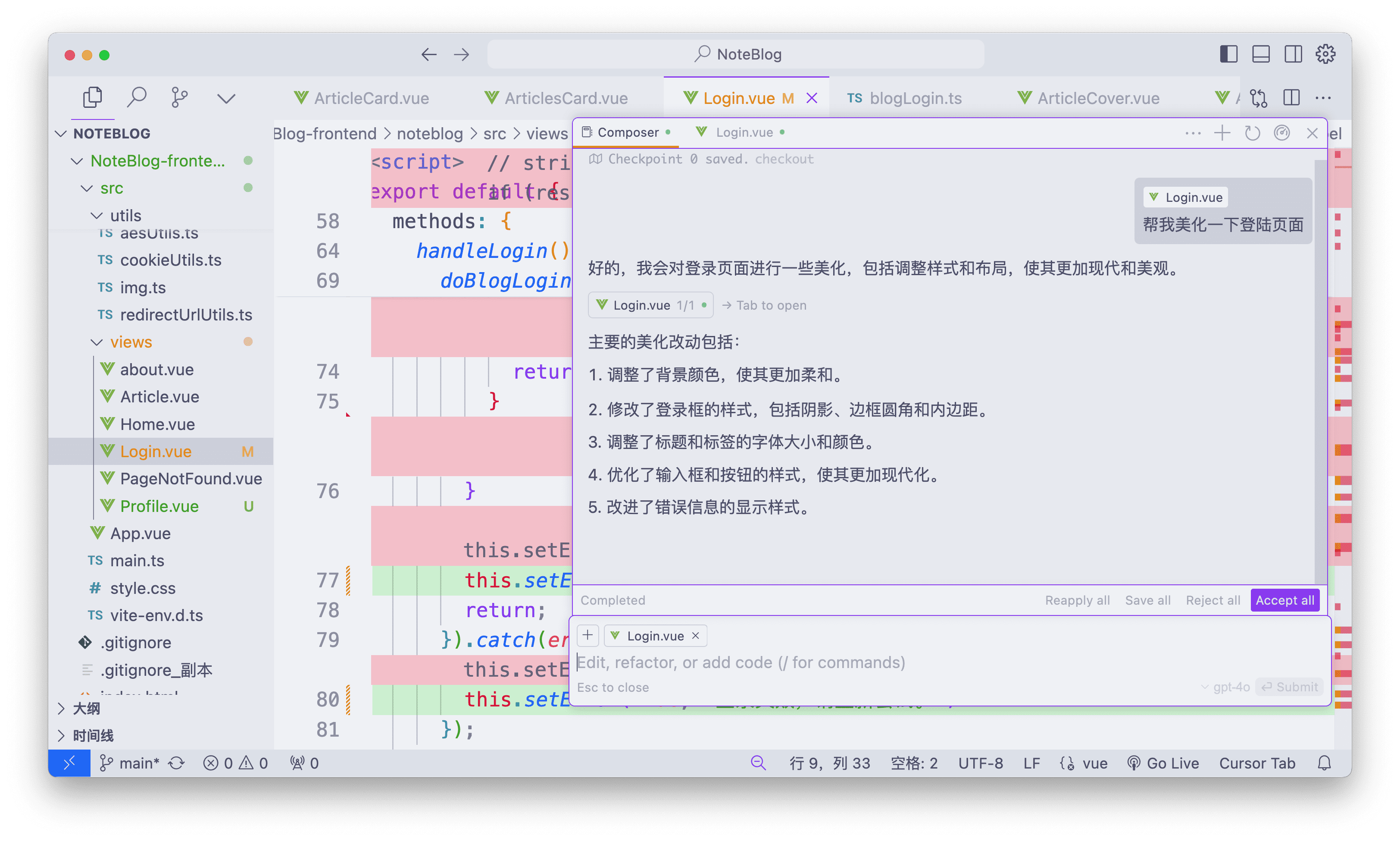Toggle Cursor Tab in status bar
Screen dimensions: 1400x841
pos(1257,763)
